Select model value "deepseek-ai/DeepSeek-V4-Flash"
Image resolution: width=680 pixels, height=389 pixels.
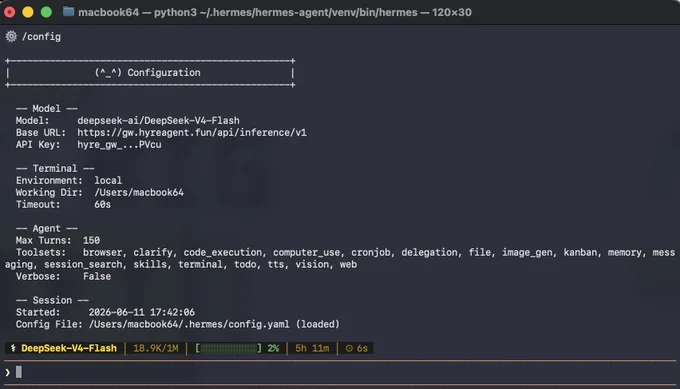click(x=158, y=121)
